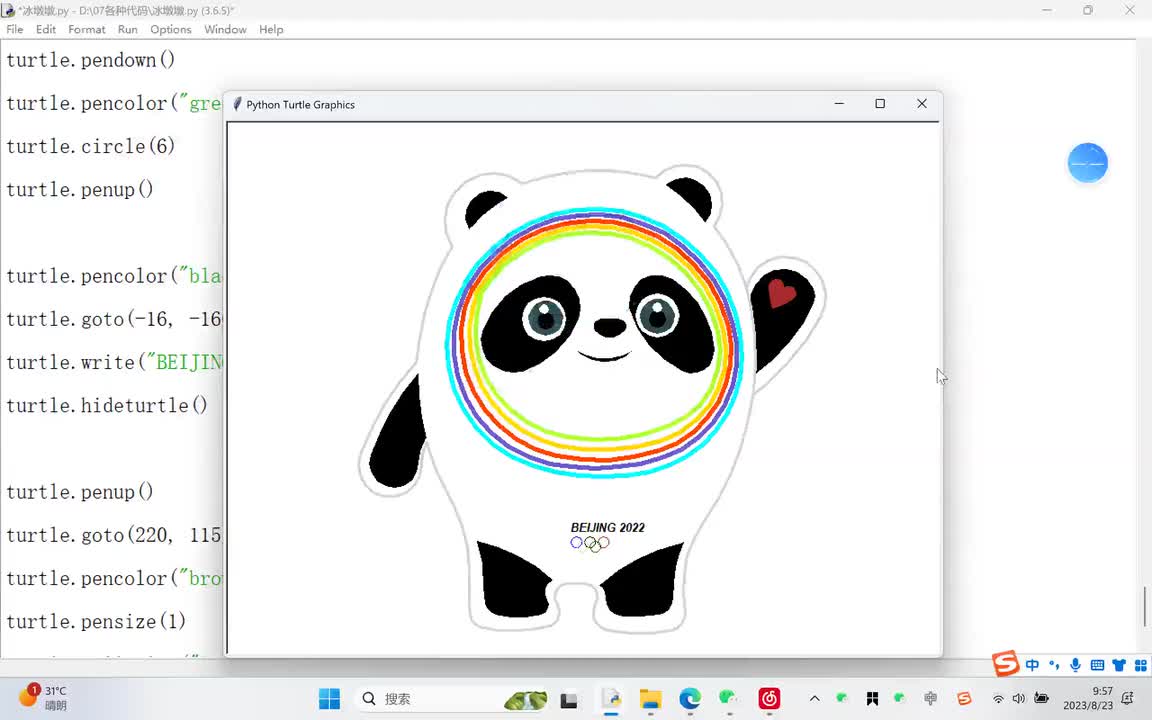Open WeChat from the taskbar

[x=729, y=699]
